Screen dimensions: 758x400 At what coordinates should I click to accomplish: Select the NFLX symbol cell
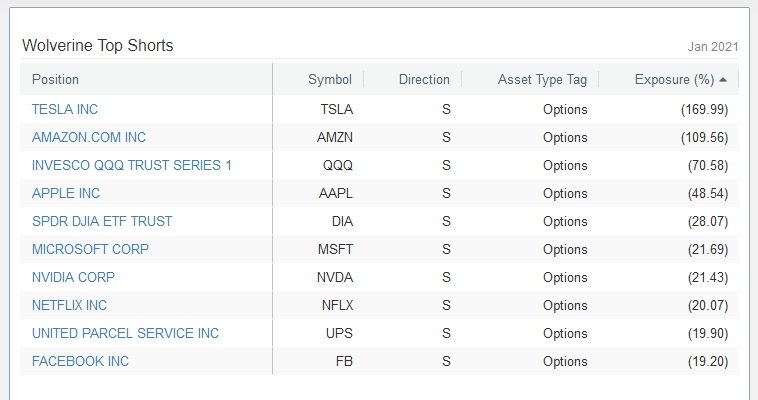tap(337, 306)
